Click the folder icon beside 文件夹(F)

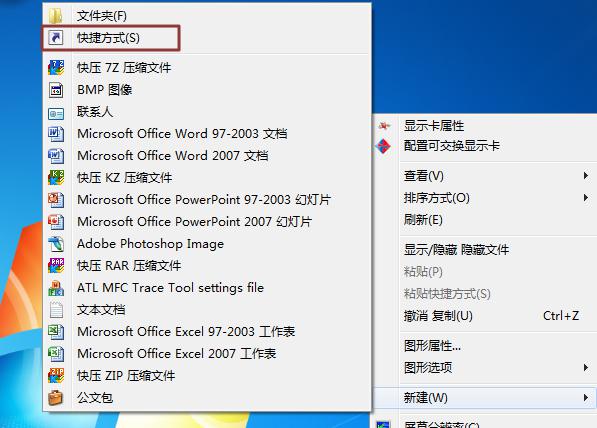56,16
